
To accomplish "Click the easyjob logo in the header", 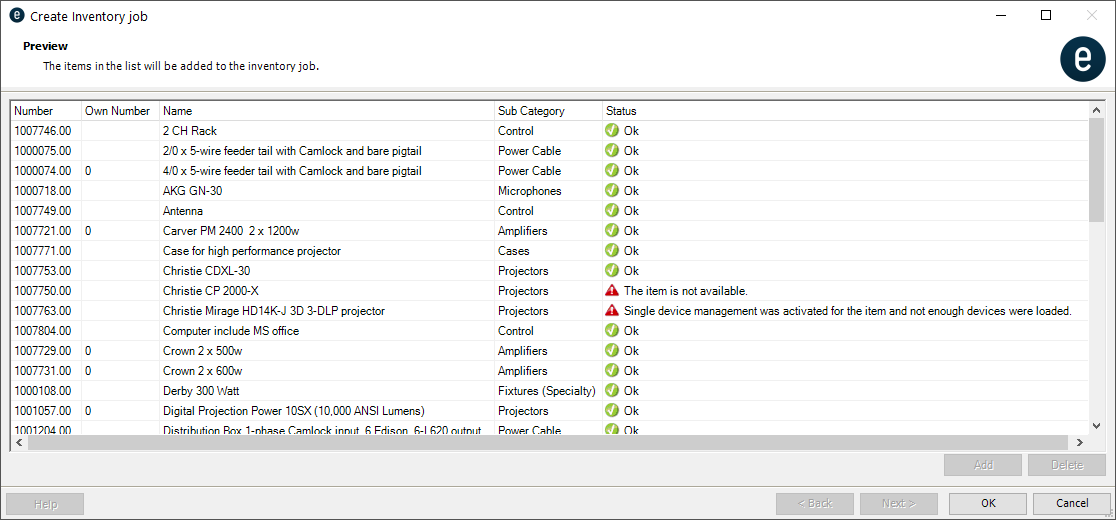I will 1082,58.
